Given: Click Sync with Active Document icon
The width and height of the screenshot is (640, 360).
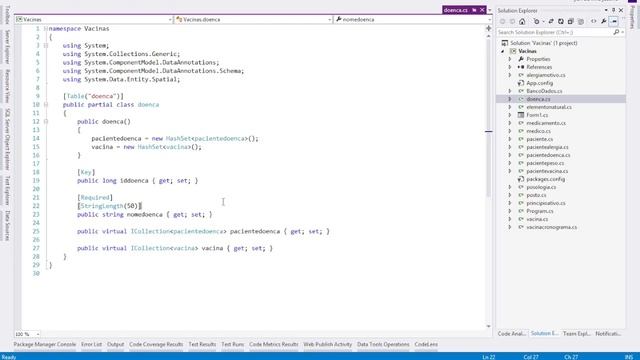Looking at the screenshot, I should 551,22.
